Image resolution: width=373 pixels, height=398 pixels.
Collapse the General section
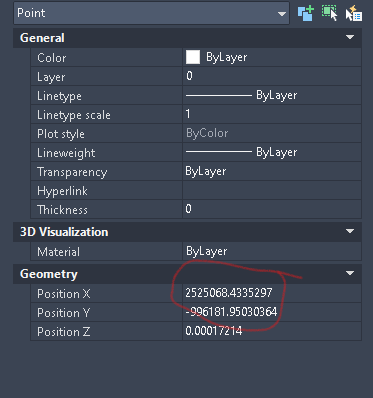(350, 37)
